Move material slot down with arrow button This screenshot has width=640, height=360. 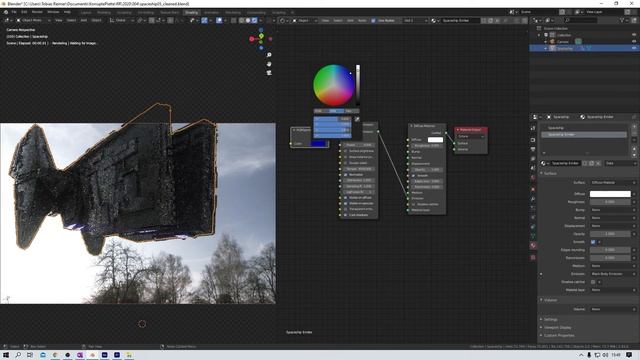(634, 155)
